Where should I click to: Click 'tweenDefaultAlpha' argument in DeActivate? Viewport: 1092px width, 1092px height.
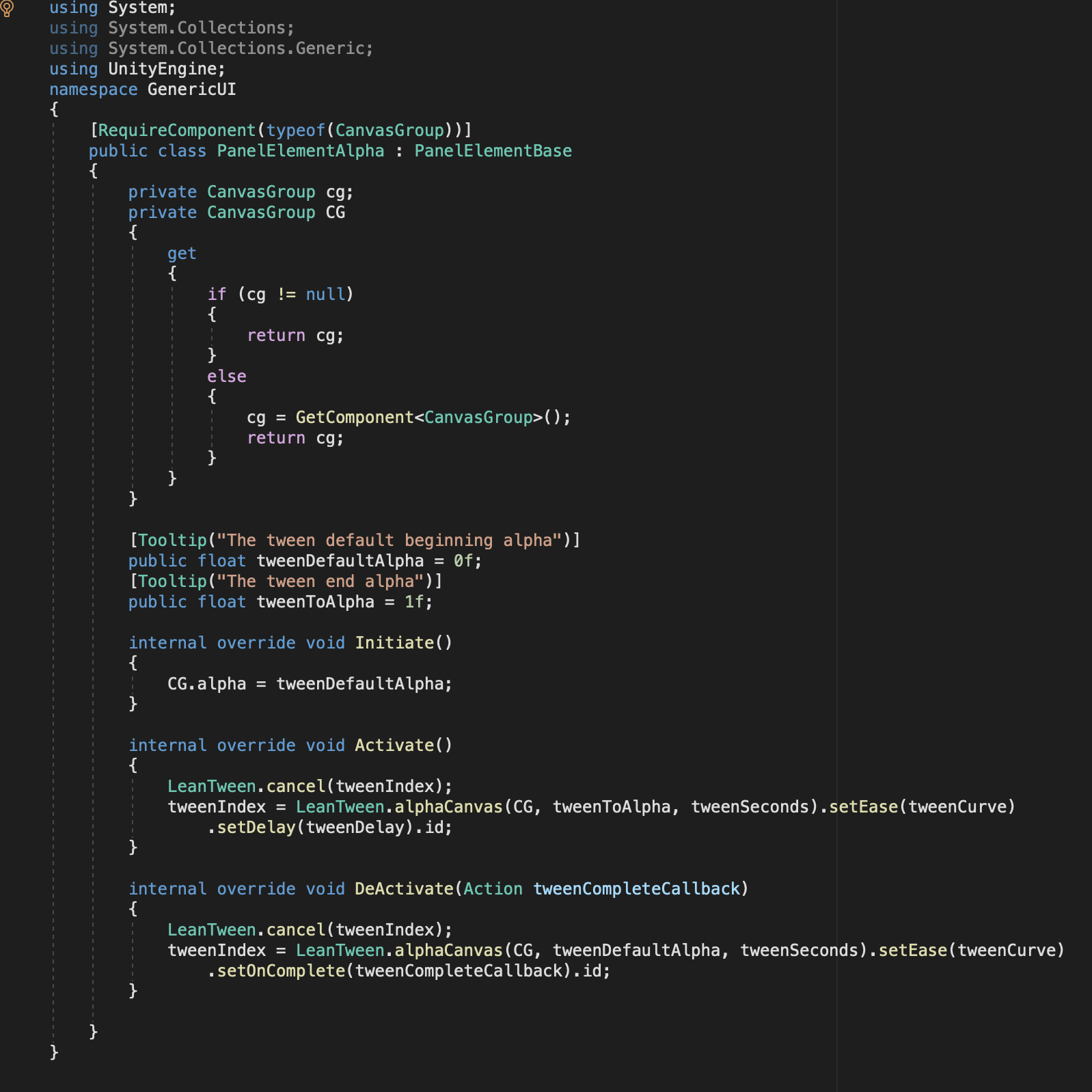[637, 951]
